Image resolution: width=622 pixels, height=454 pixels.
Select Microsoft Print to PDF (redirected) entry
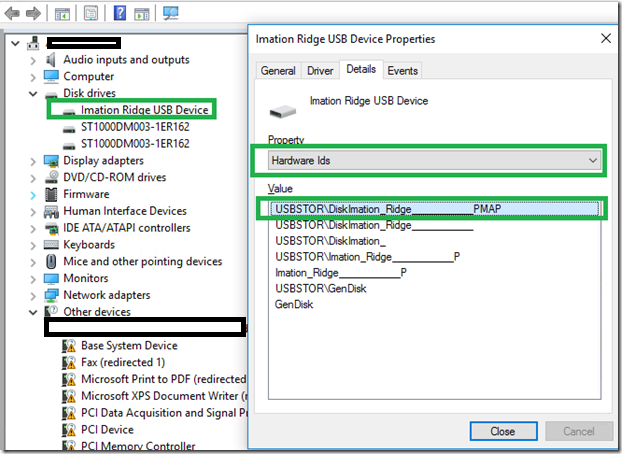pos(163,379)
